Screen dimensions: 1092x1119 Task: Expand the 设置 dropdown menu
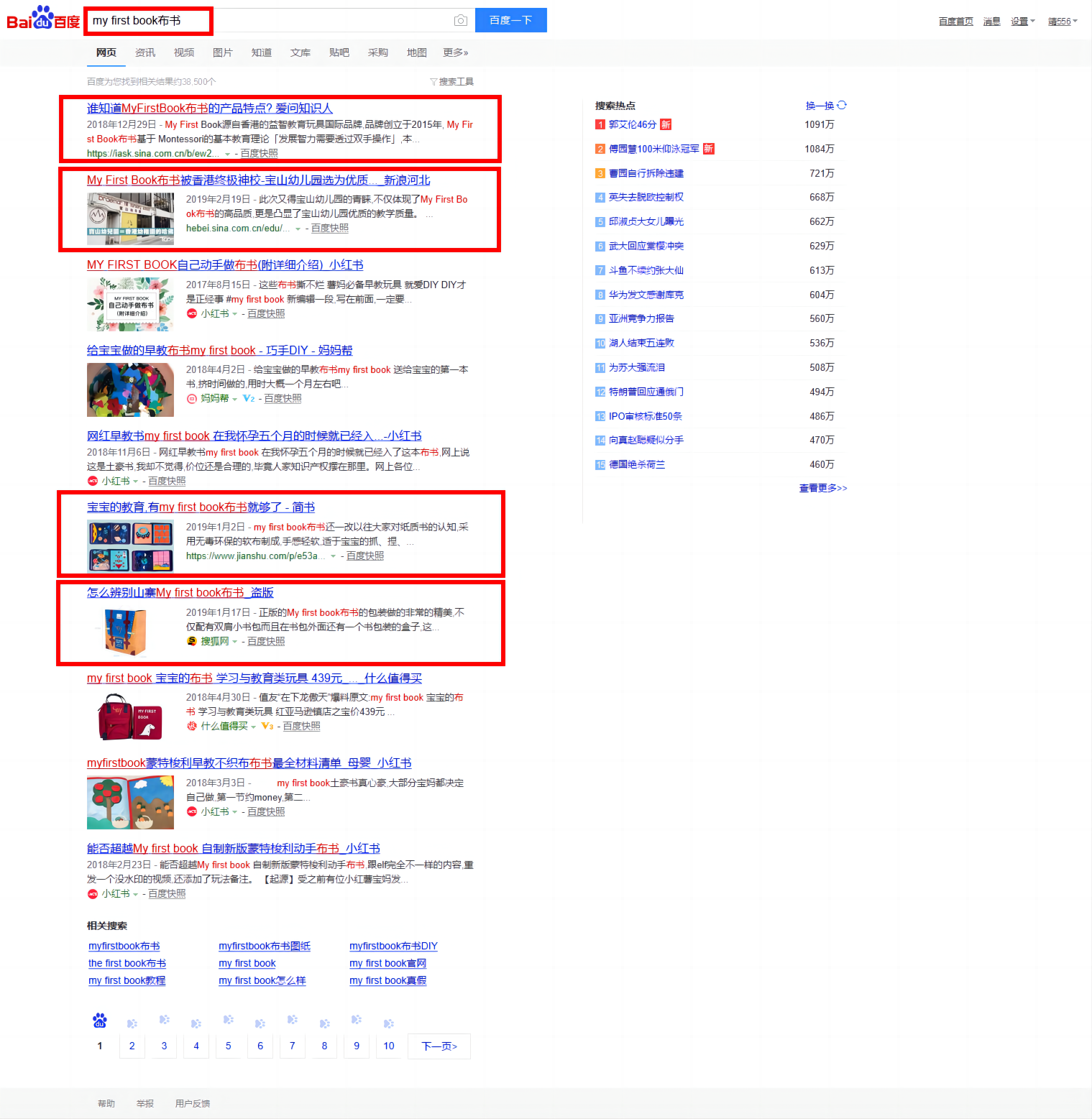coord(1022,22)
